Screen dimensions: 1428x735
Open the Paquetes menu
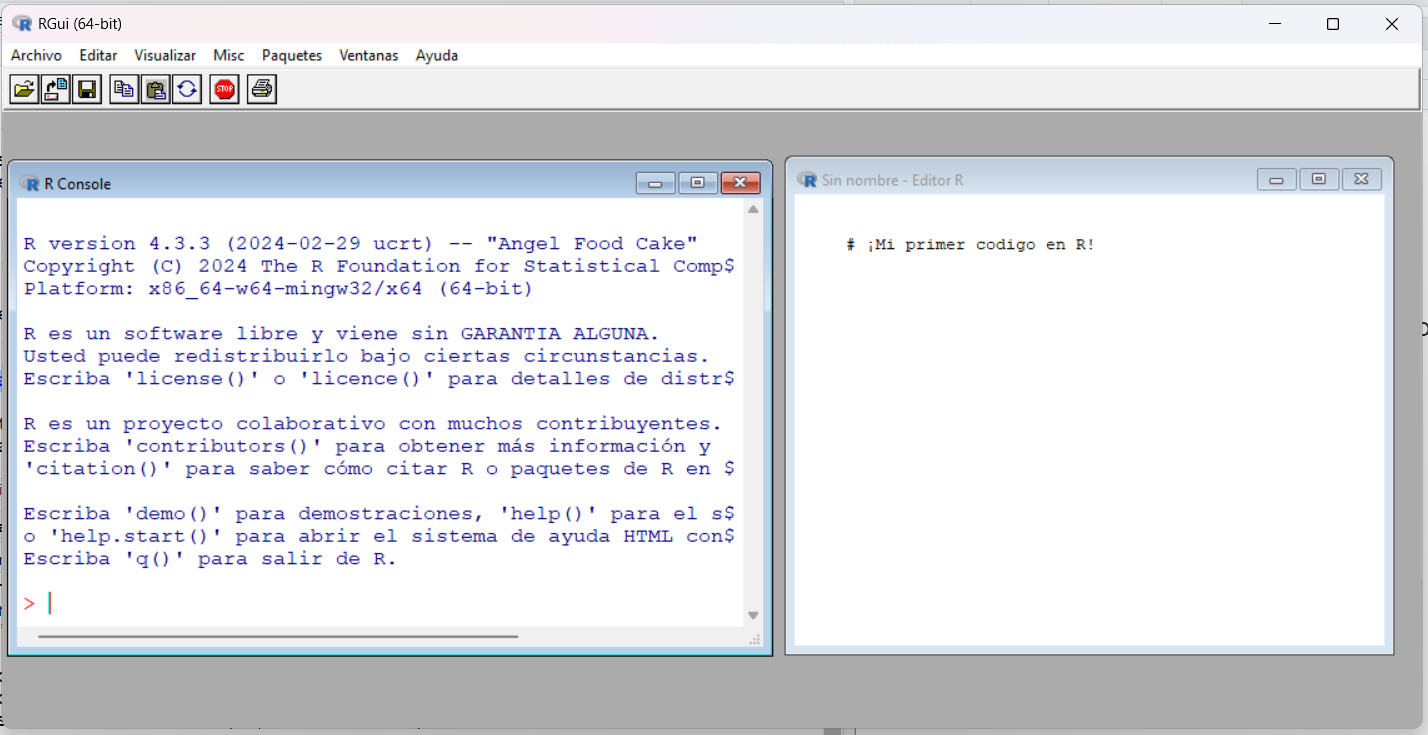[292, 55]
